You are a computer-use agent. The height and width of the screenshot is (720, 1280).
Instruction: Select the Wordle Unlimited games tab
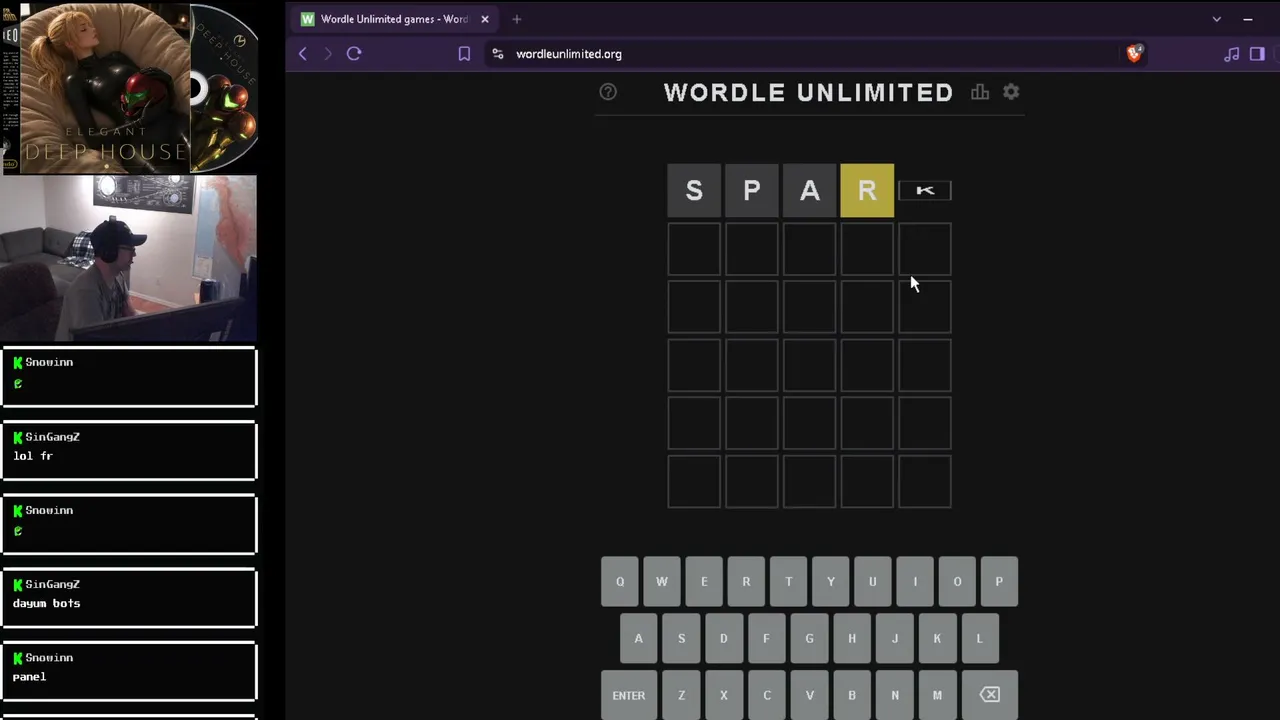tap(395, 19)
